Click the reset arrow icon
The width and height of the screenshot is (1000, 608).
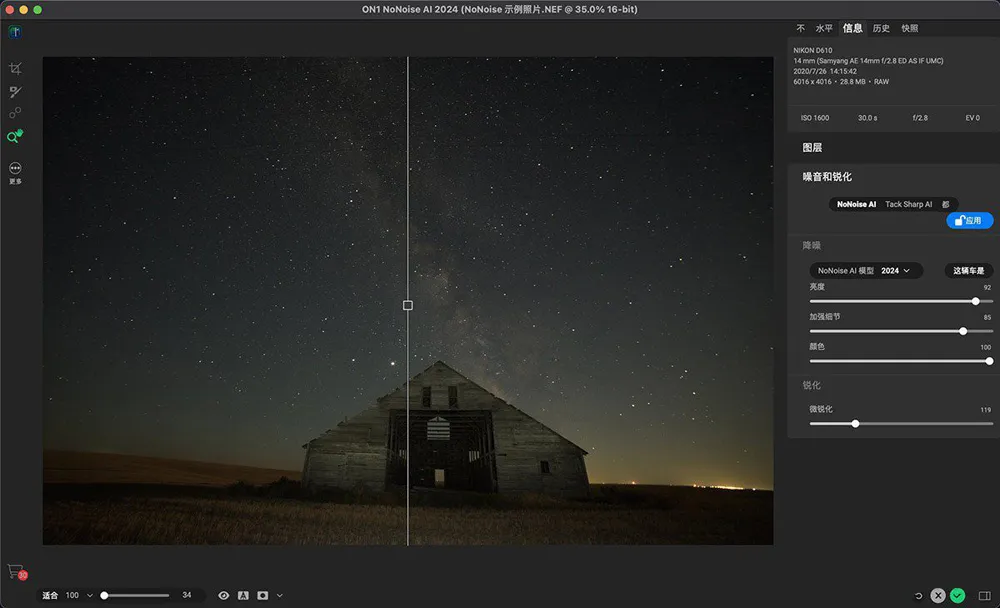(918, 595)
